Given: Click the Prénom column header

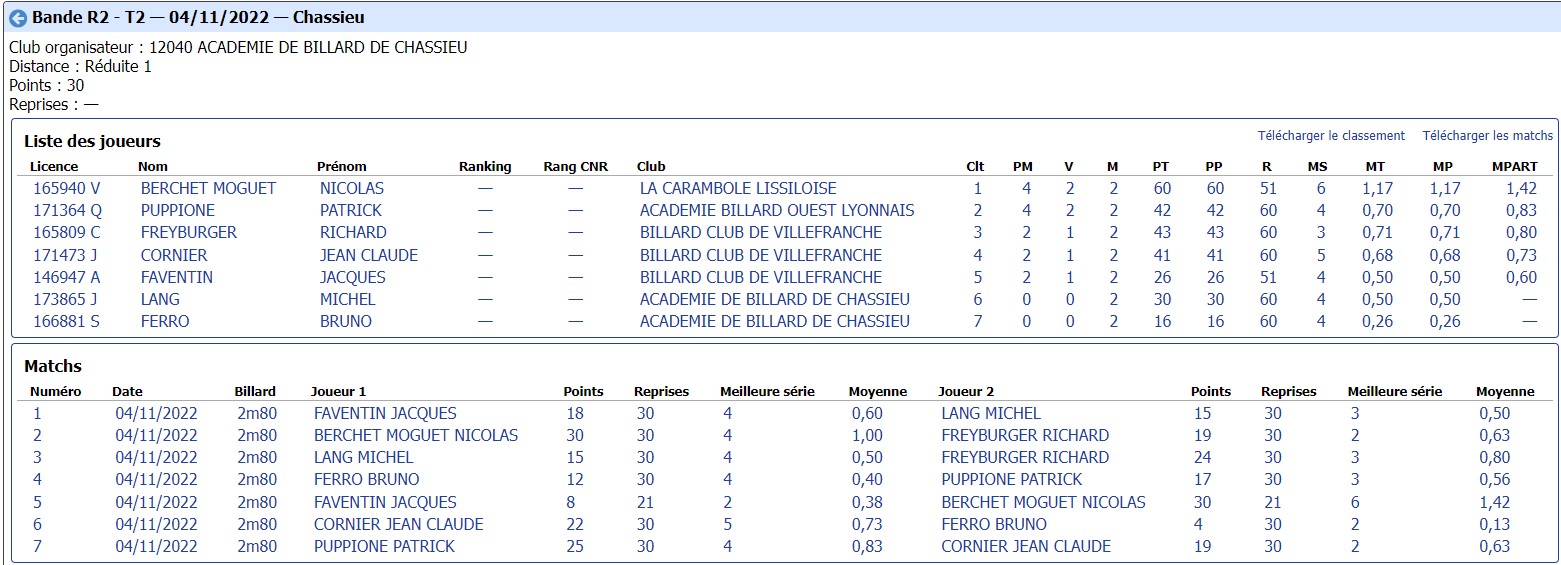Looking at the screenshot, I should (x=342, y=166).
